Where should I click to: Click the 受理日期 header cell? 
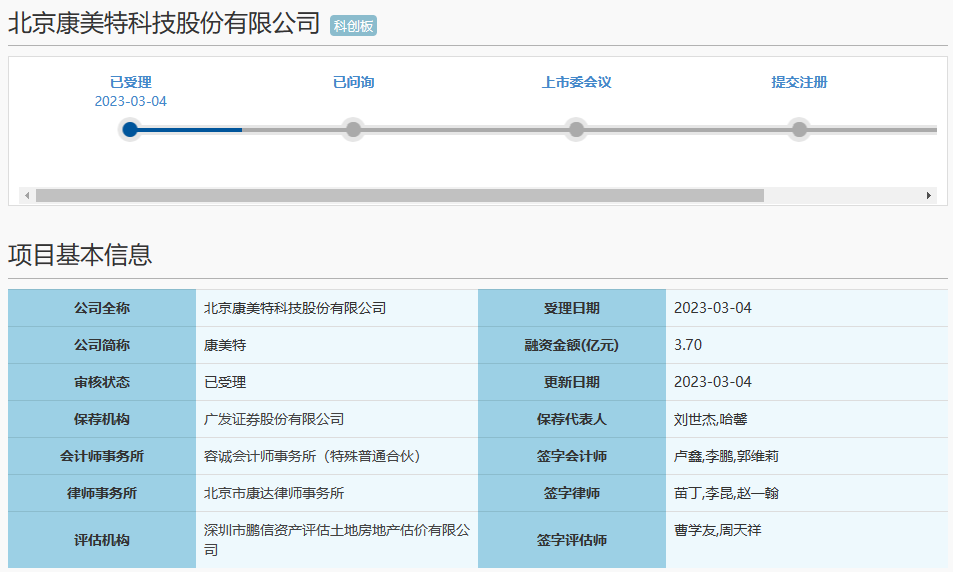pos(572,308)
